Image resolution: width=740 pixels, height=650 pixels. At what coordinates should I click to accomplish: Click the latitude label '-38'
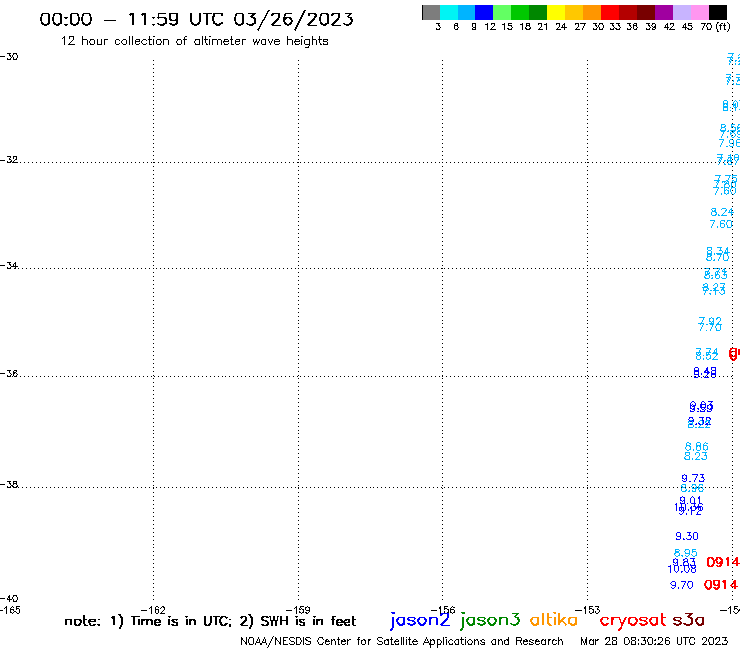tap(9, 484)
